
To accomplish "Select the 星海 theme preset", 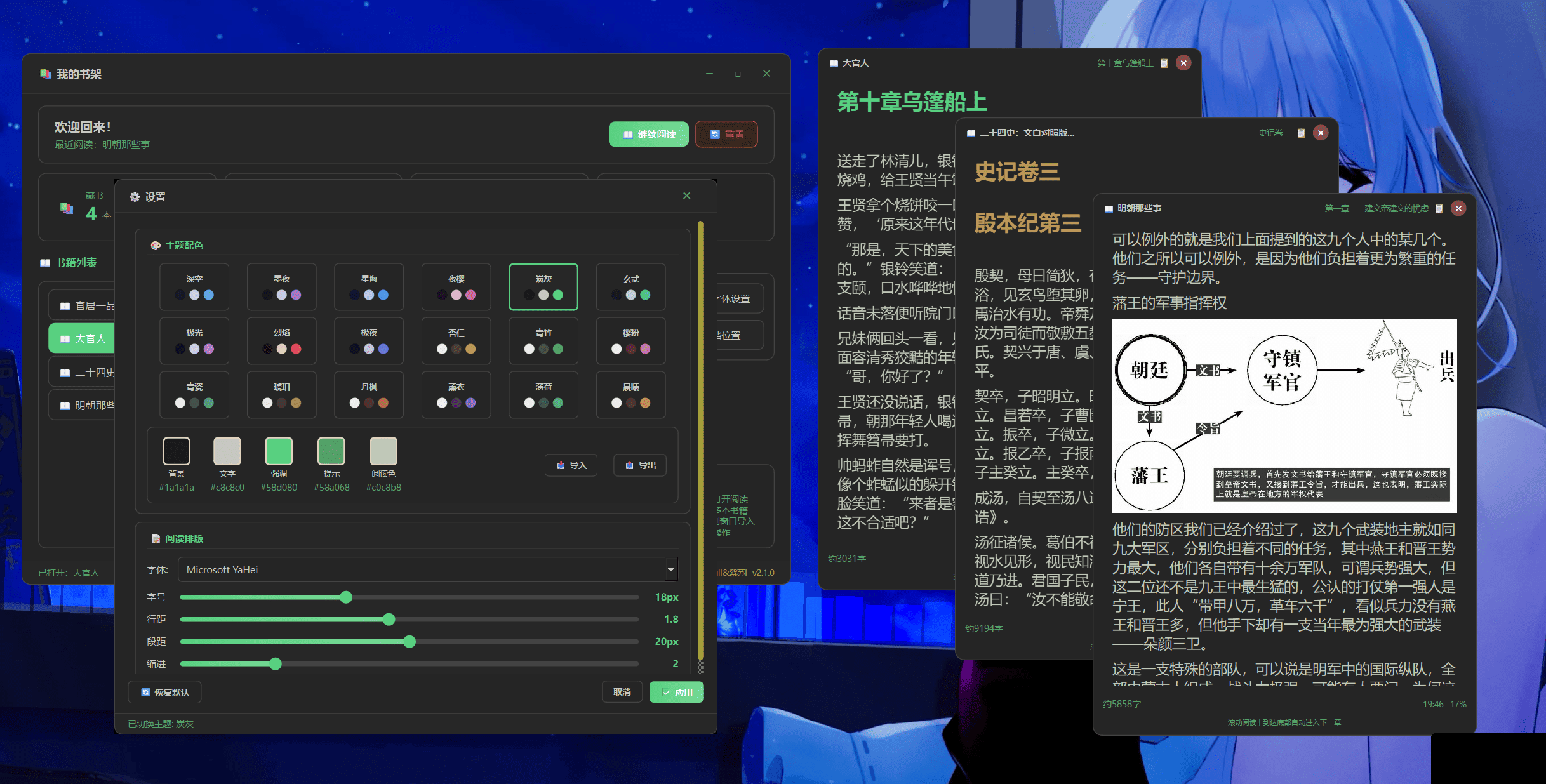I will 369,287.
